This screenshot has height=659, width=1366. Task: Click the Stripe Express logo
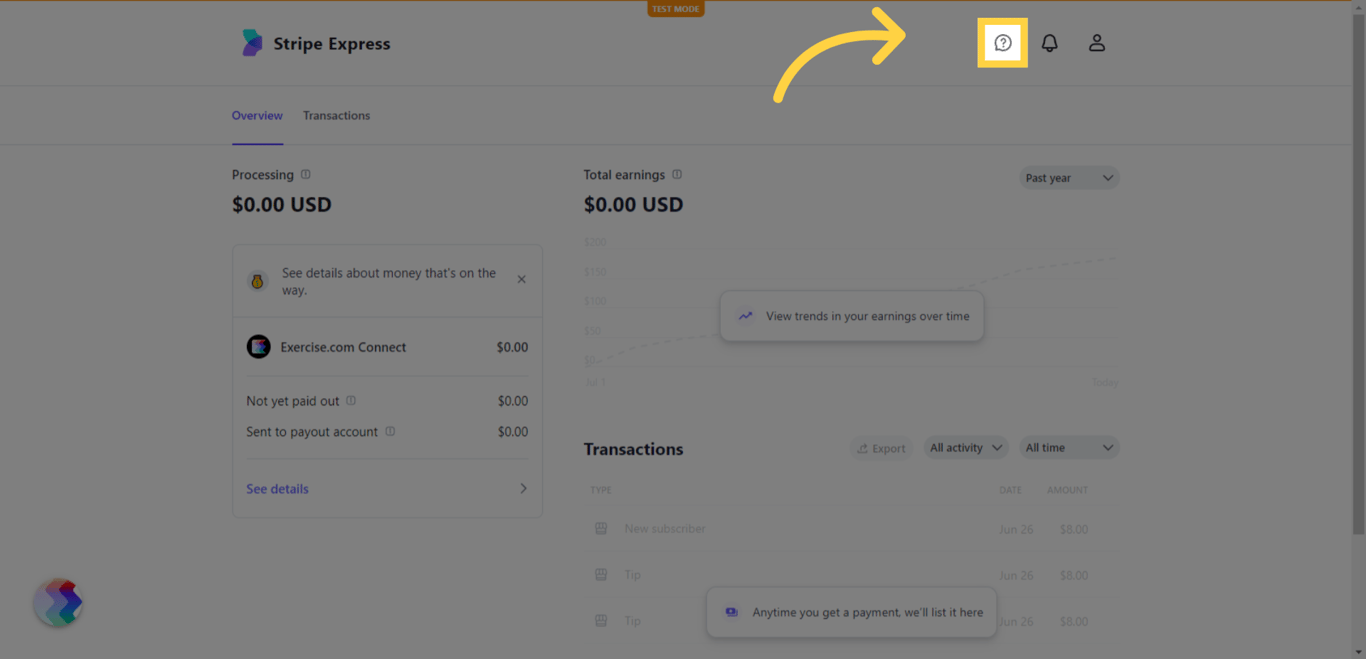pyautogui.click(x=315, y=43)
